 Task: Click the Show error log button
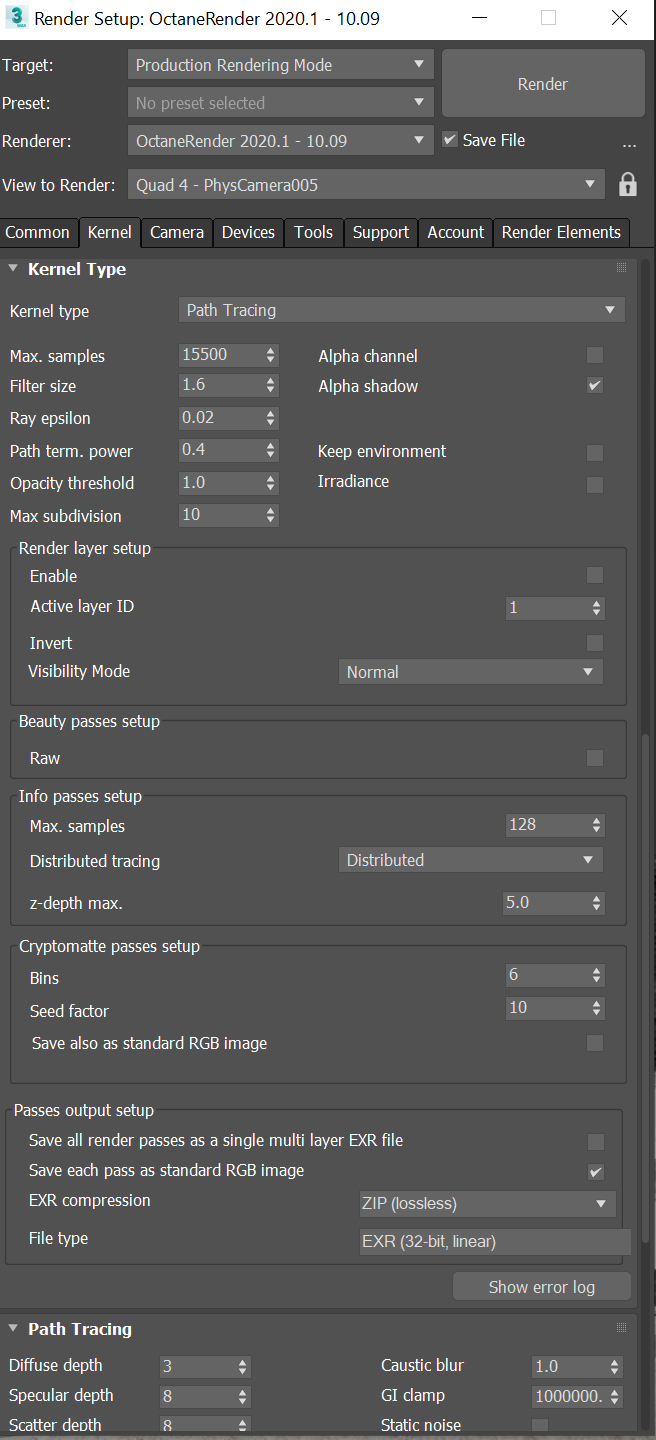tap(541, 1287)
